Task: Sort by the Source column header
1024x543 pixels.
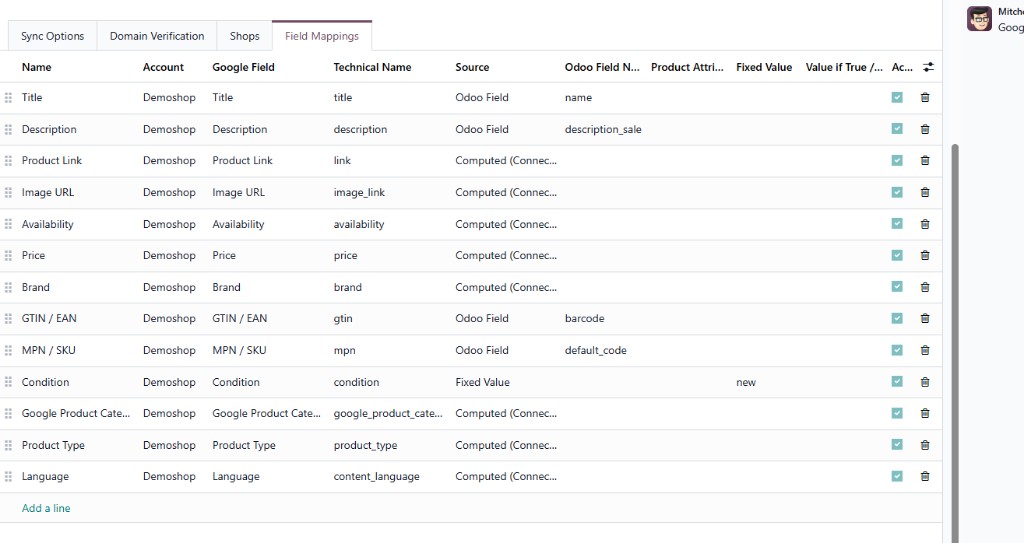Action: [472, 67]
